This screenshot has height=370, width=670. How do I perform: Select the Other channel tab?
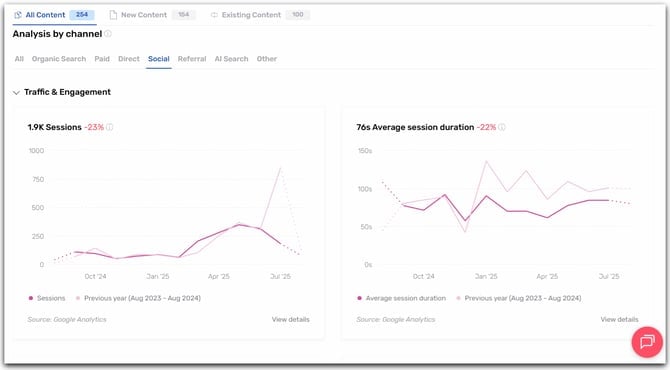pyautogui.click(x=267, y=59)
